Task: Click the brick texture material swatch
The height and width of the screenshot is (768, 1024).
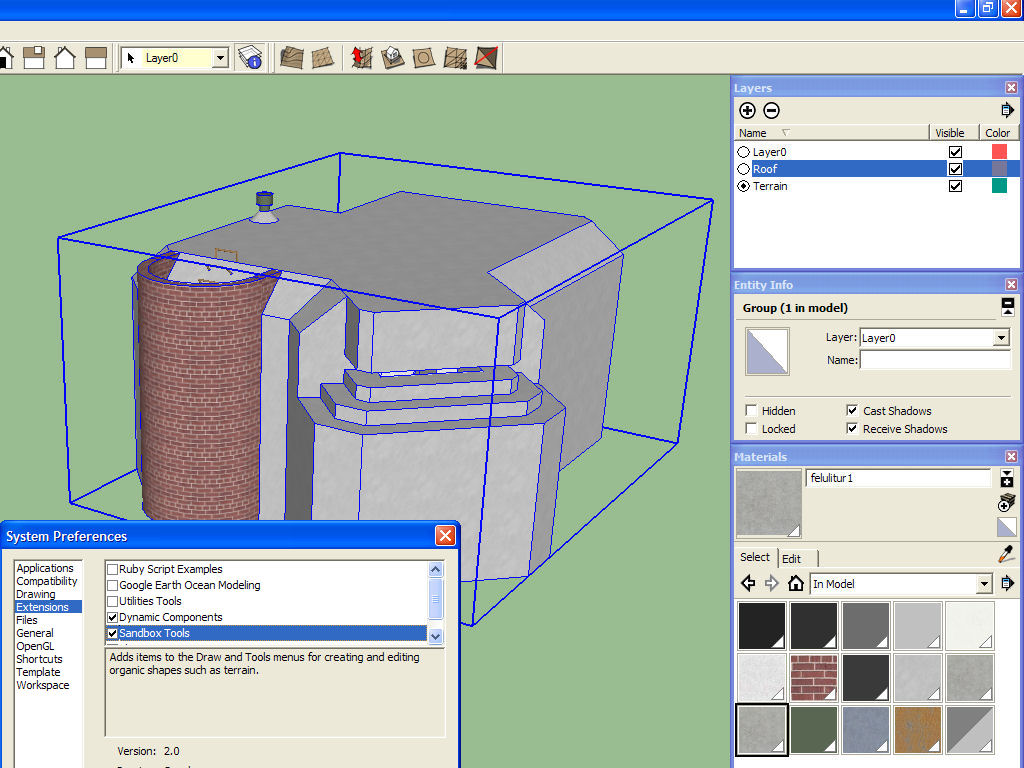Action: 813,677
